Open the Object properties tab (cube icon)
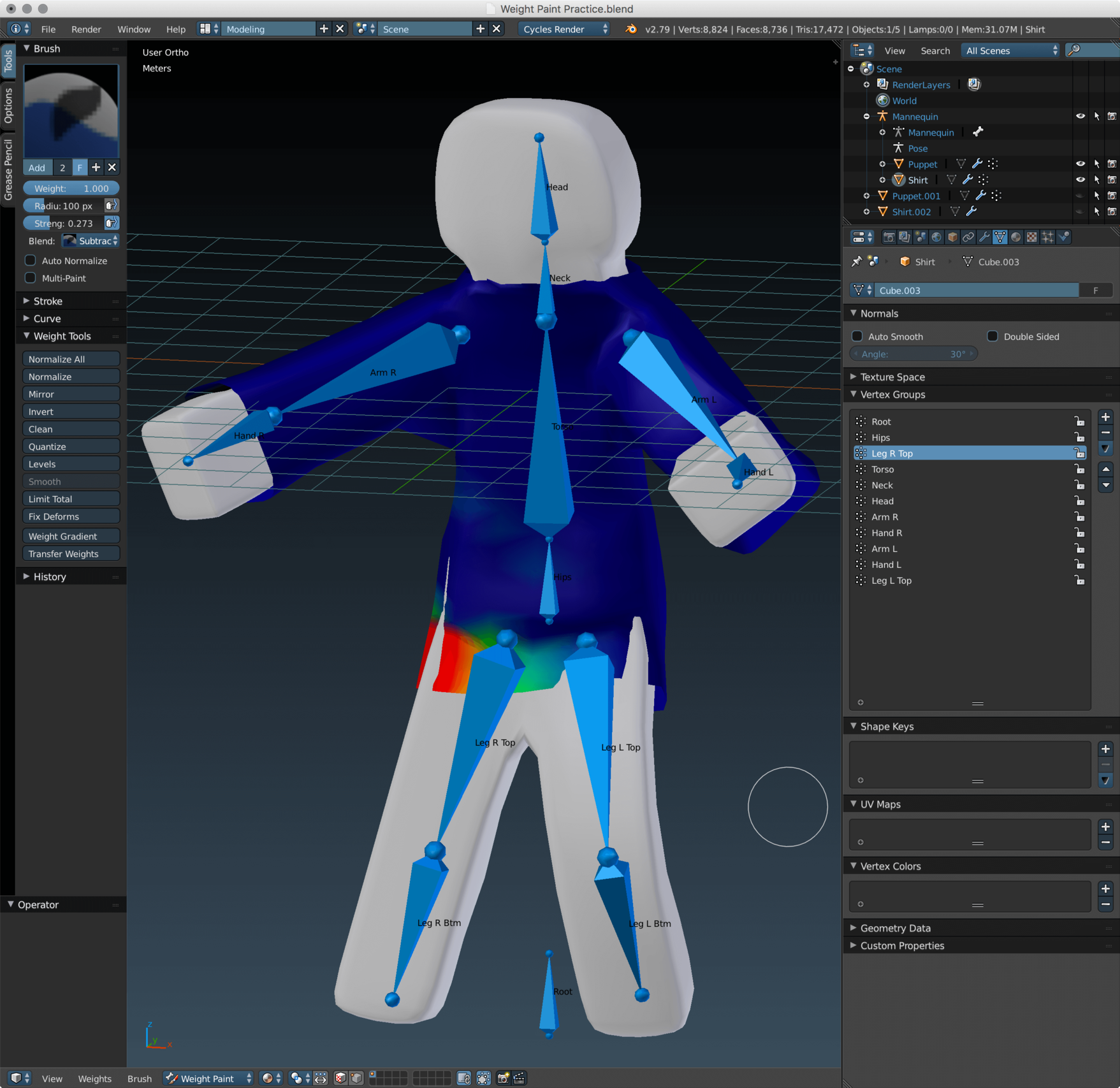The height and width of the screenshot is (1088, 1120). pyautogui.click(x=952, y=237)
